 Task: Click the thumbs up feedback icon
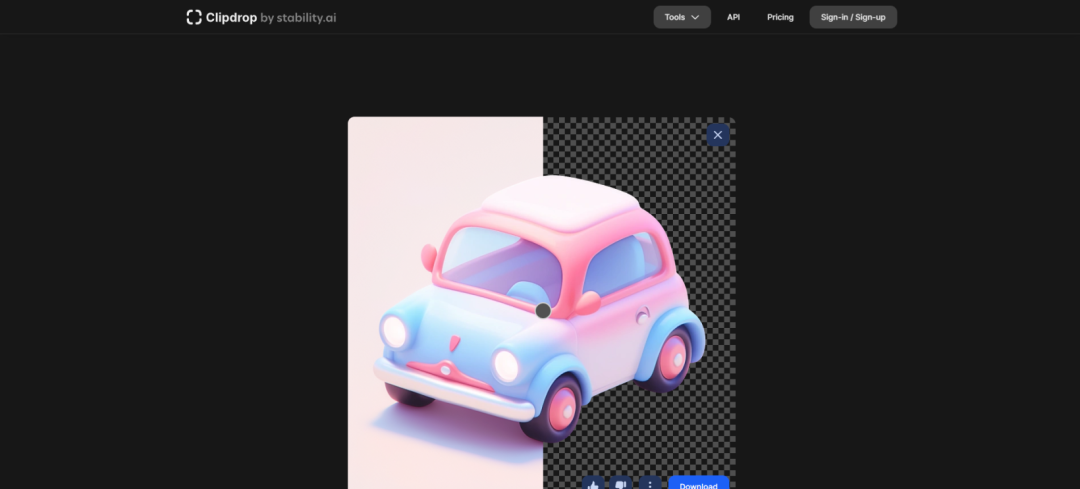point(593,483)
